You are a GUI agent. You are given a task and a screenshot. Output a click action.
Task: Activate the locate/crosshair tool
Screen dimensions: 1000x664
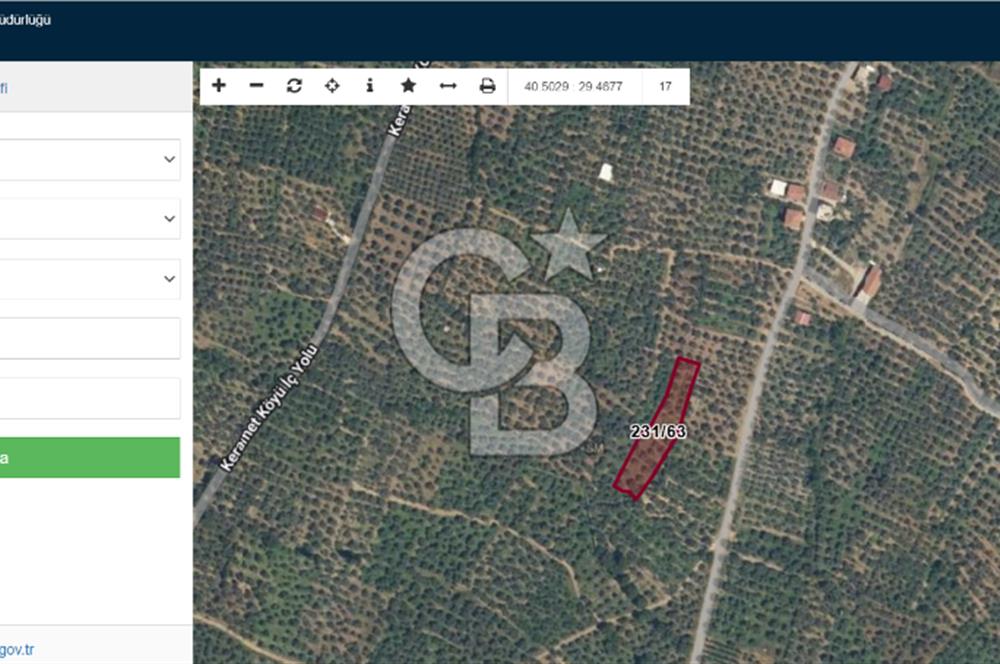coord(332,85)
